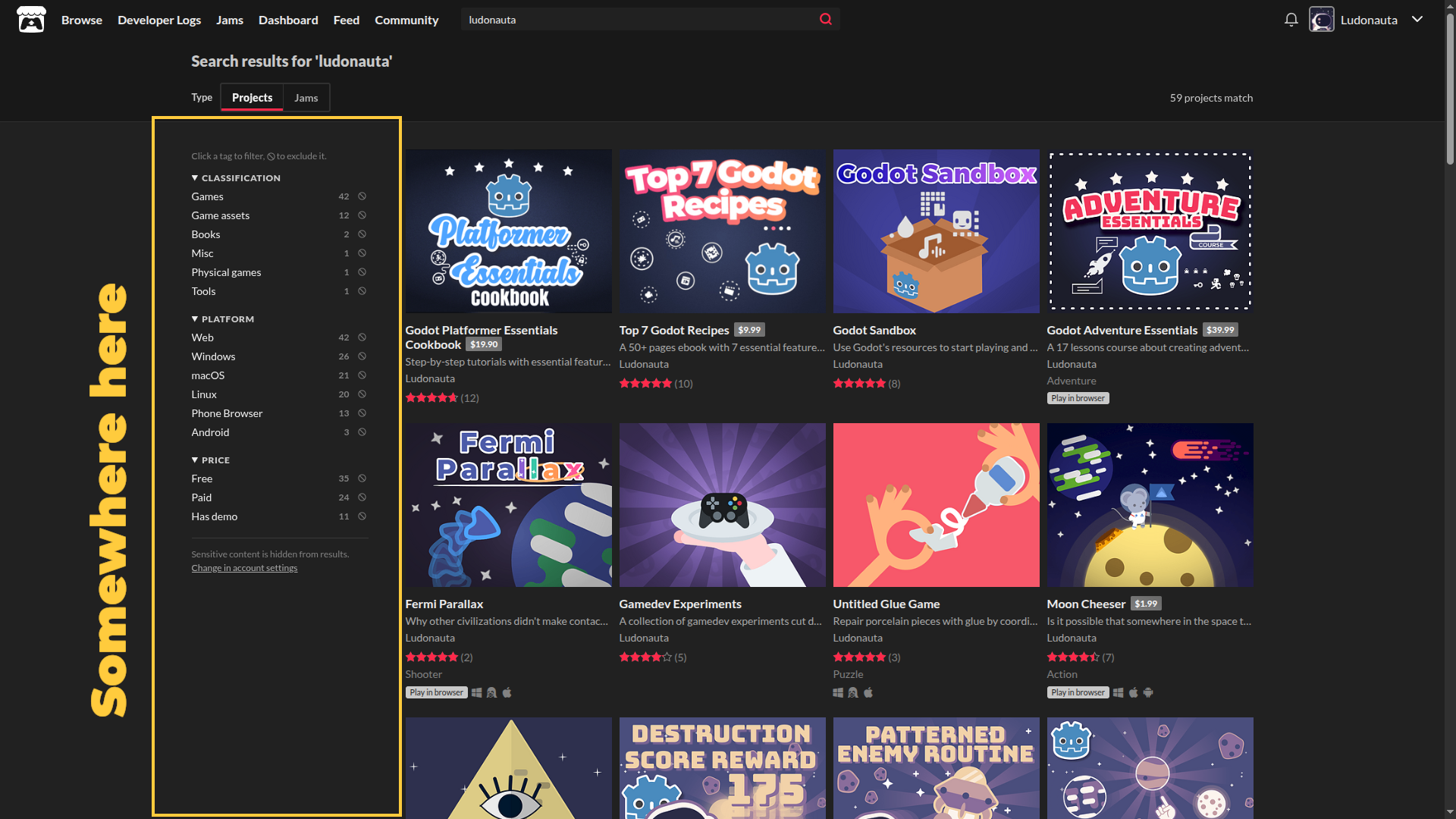Open Destruction Score Reward thumbnail
Image resolution: width=1456 pixels, height=819 pixels.
(x=722, y=768)
